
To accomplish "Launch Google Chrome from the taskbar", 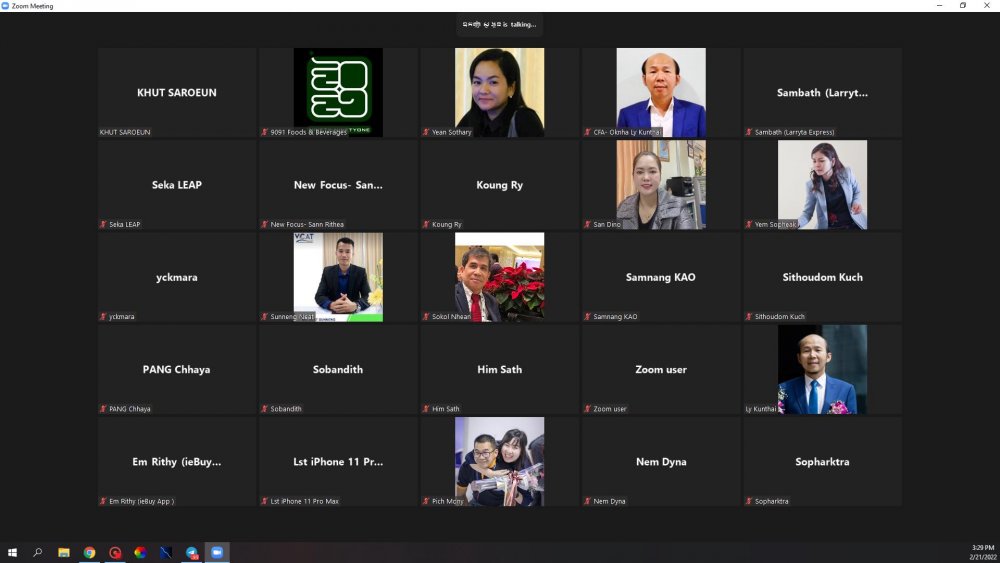I will pyautogui.click(x=89, y=552).
